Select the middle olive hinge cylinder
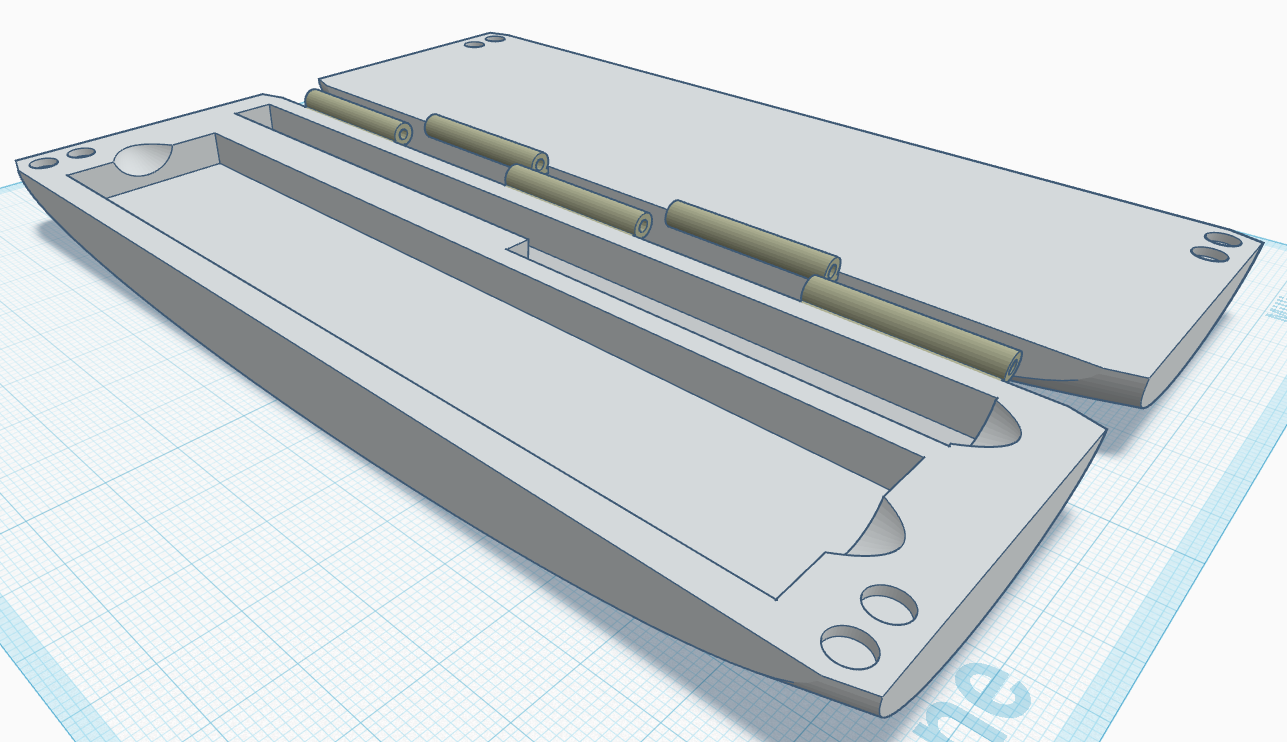Image resolution: width=1287 pixels, height=742 pixels. coord(578,200)
